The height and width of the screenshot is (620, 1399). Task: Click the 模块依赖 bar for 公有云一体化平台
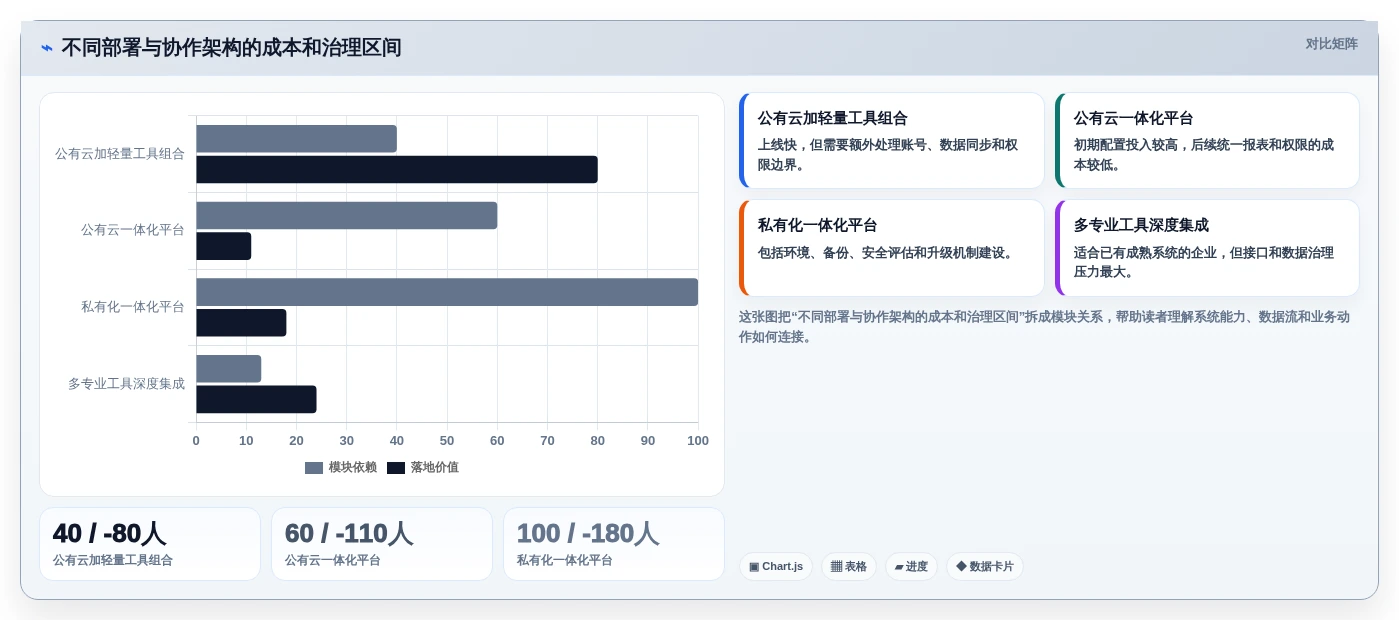click(x=347, y=216)
